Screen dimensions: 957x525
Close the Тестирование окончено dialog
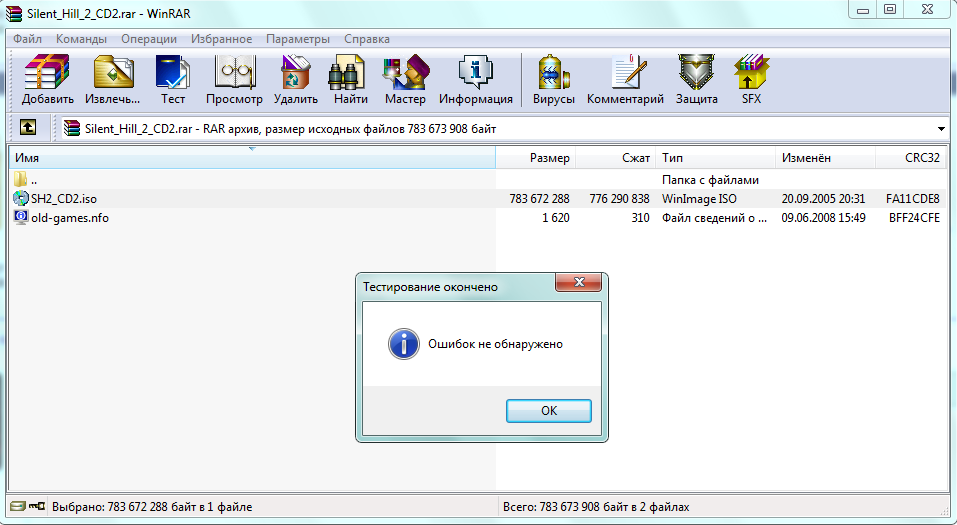click(578, 281)
